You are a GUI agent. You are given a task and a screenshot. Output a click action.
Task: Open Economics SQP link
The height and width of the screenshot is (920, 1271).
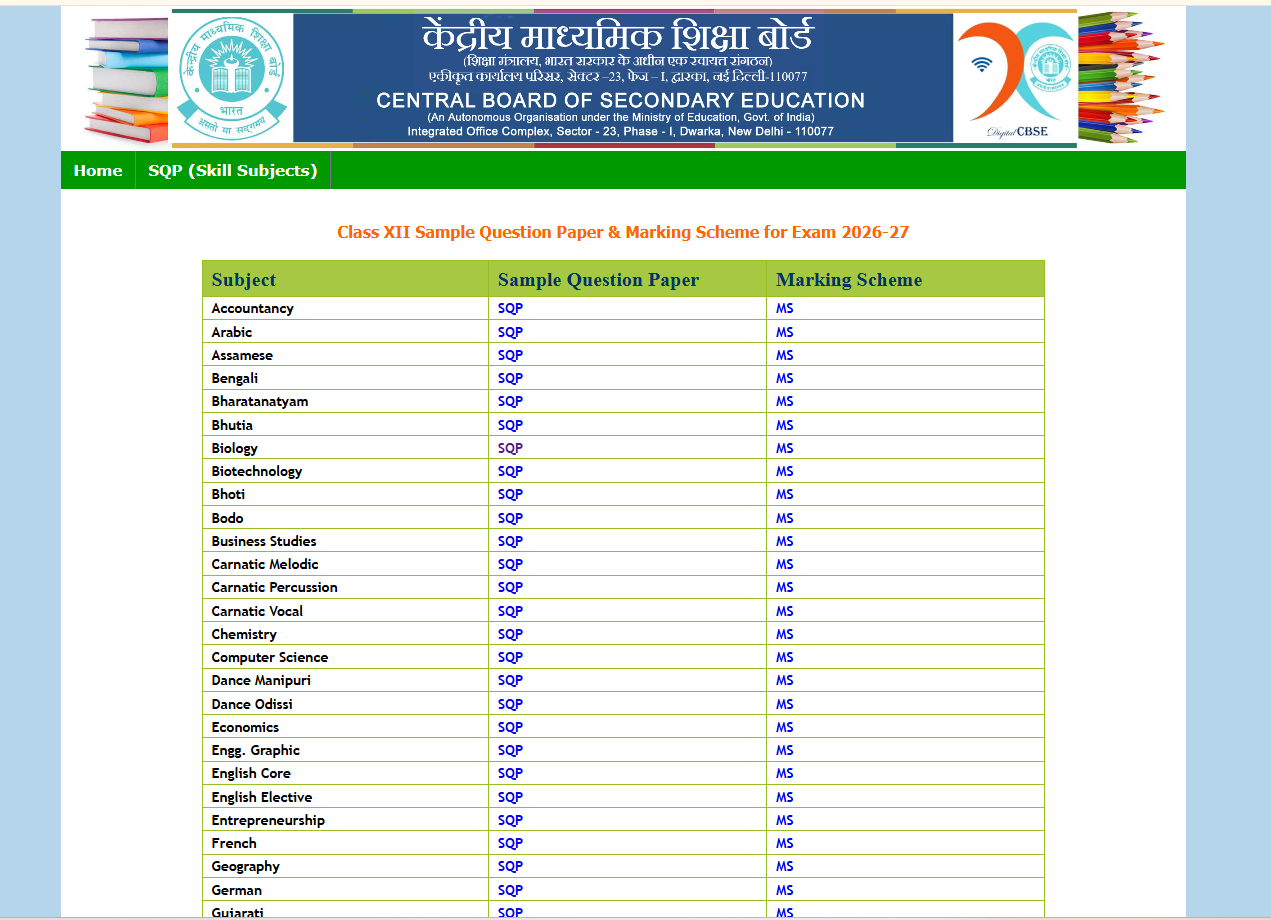pyautogui.click(x=511, y=727)
